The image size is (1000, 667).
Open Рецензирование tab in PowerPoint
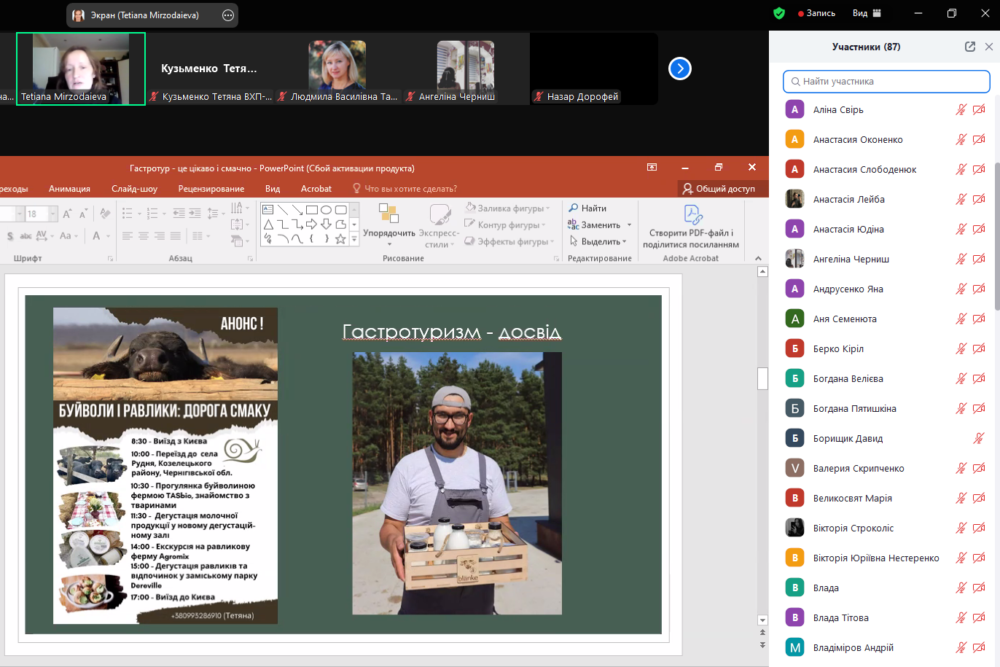pos(211,189)
